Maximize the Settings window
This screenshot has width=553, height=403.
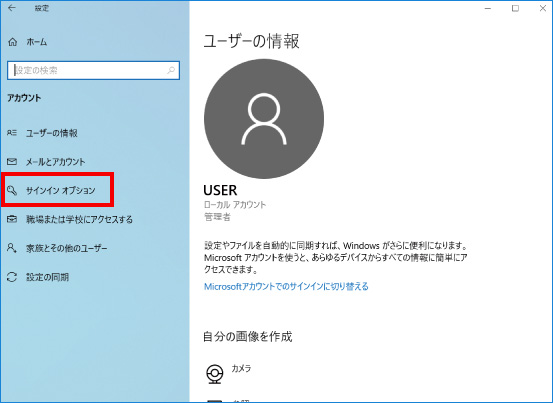point(515,8)
